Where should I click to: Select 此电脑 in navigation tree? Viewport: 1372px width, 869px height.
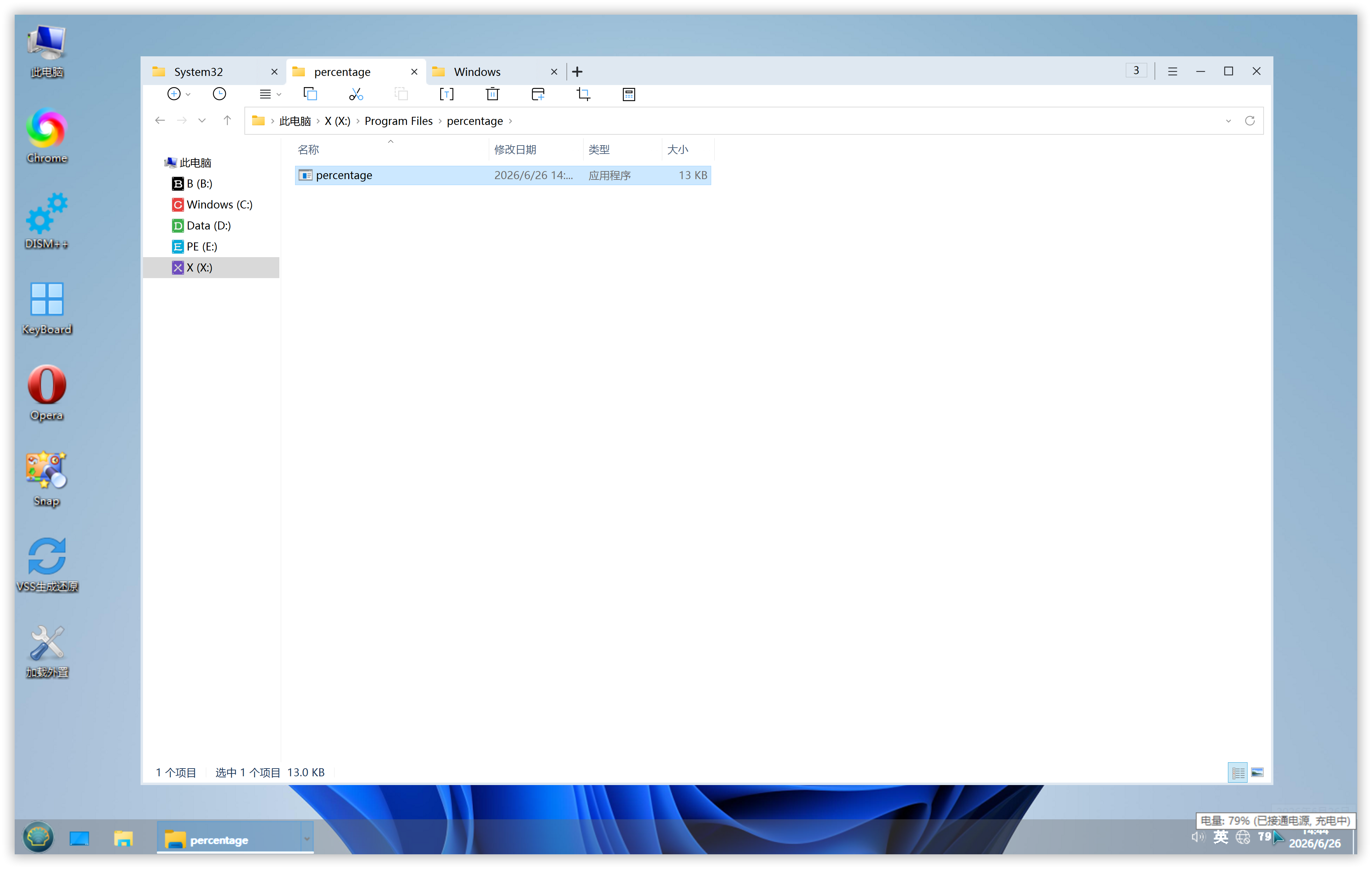point(188,163)
